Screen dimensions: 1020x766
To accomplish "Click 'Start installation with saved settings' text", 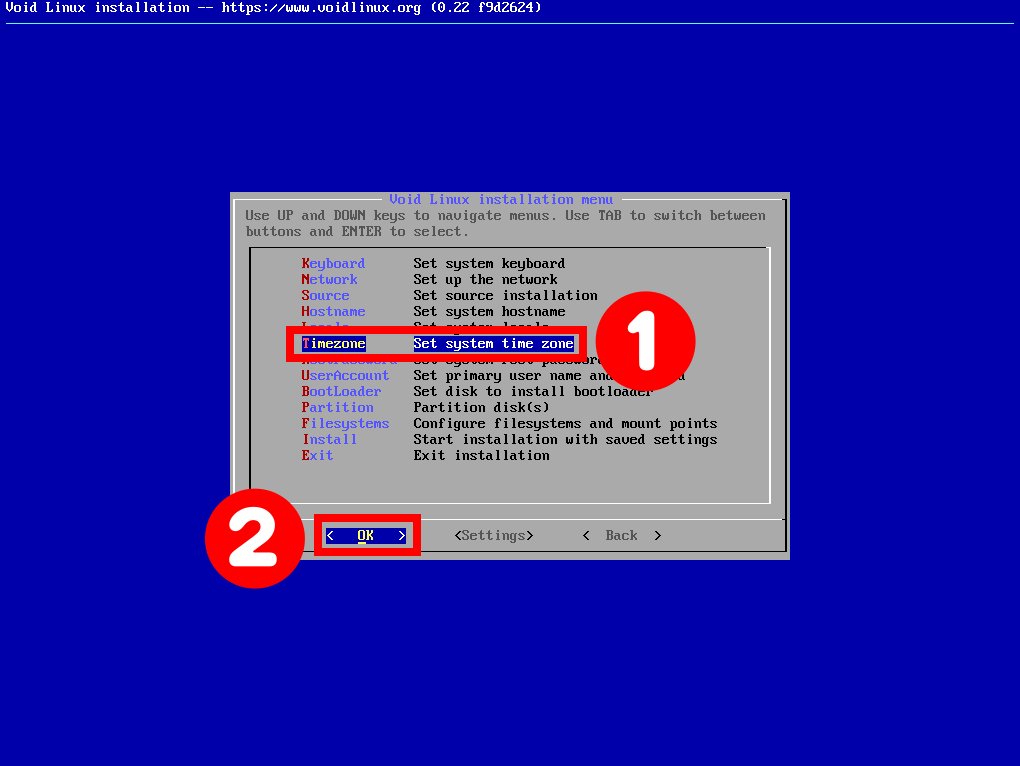I will [x=565, y=440].
